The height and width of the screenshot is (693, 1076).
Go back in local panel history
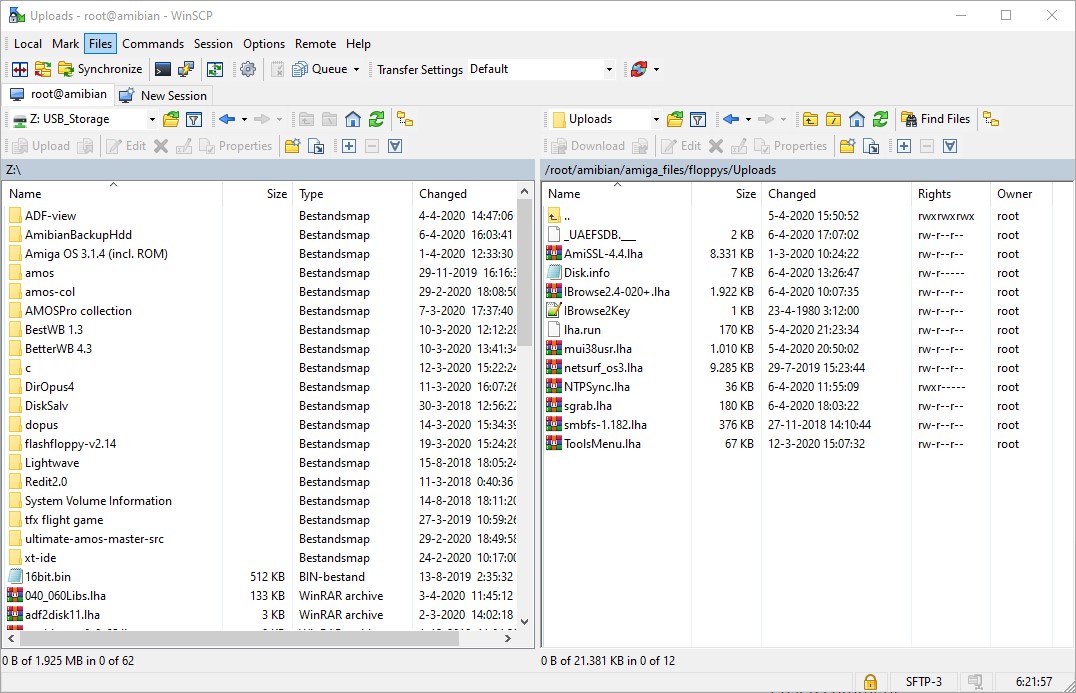click(x=227, y=119)
